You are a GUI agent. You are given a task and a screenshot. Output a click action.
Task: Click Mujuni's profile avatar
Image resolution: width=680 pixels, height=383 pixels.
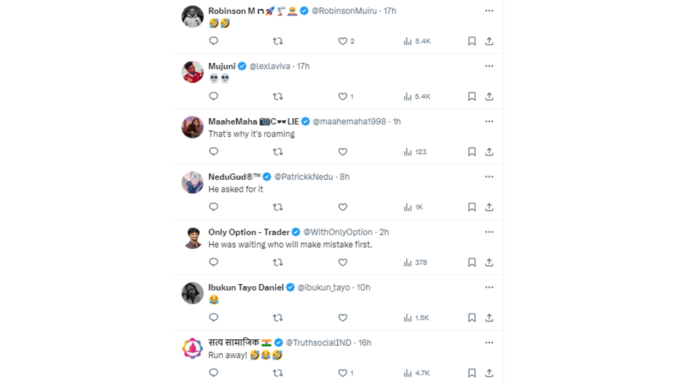[193, 72]
